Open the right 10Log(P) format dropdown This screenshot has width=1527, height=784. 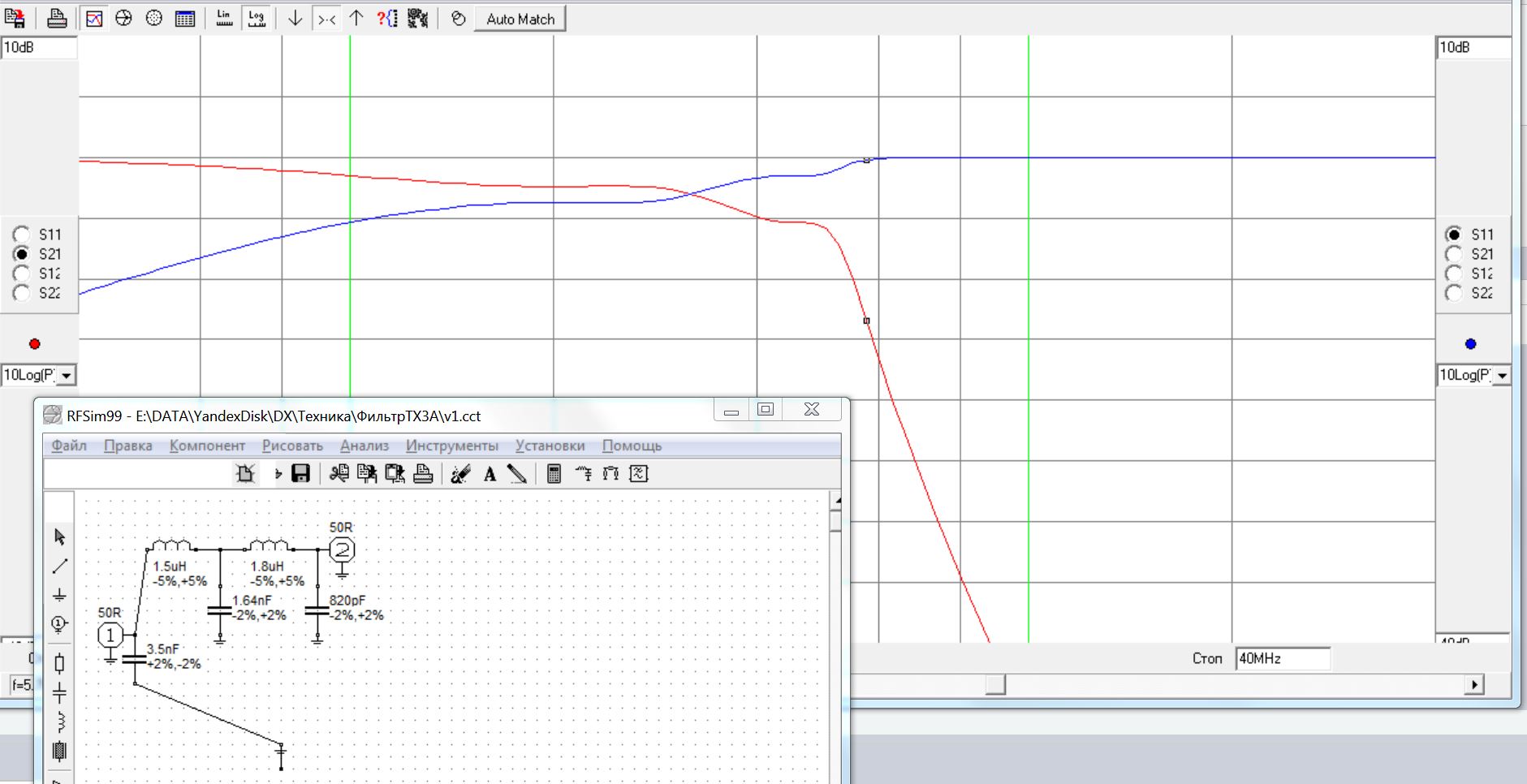[1503, 376]
